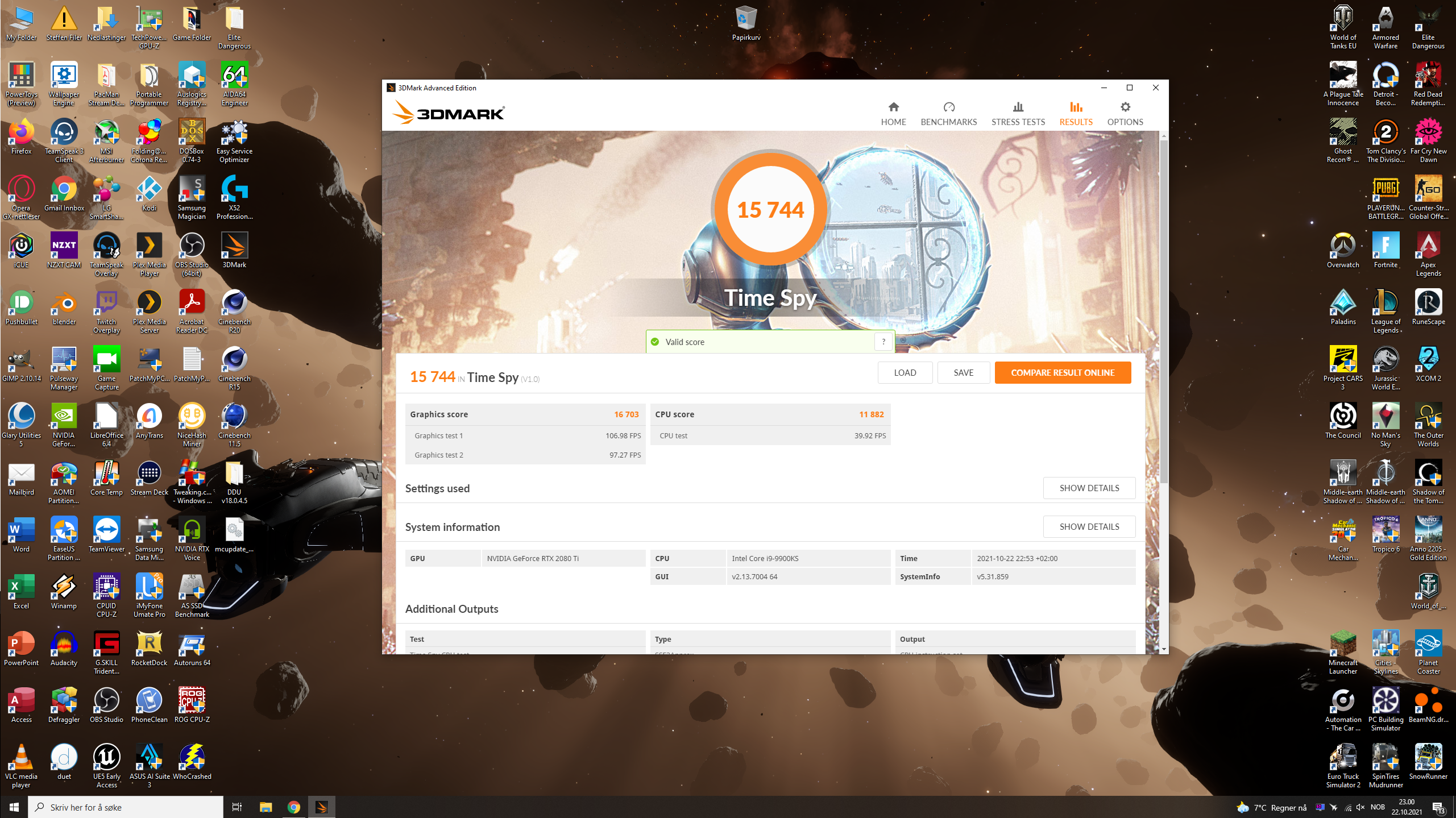Open MSI Afterburner desktop icon
The height and width of the screenshot is (818, 1456).
pyautogui.click(x=106, y=141)
